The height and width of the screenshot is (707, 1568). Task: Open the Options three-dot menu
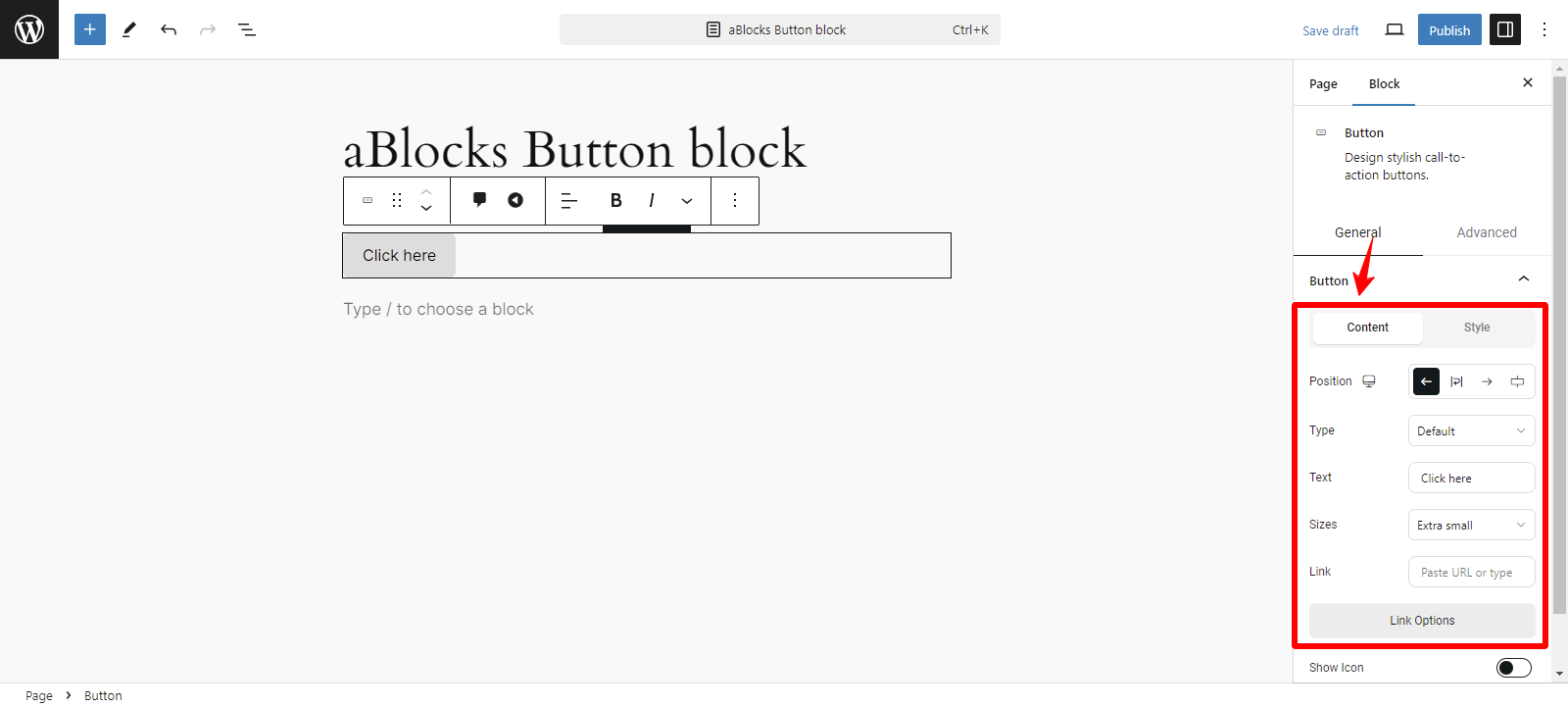(1544, 29)
